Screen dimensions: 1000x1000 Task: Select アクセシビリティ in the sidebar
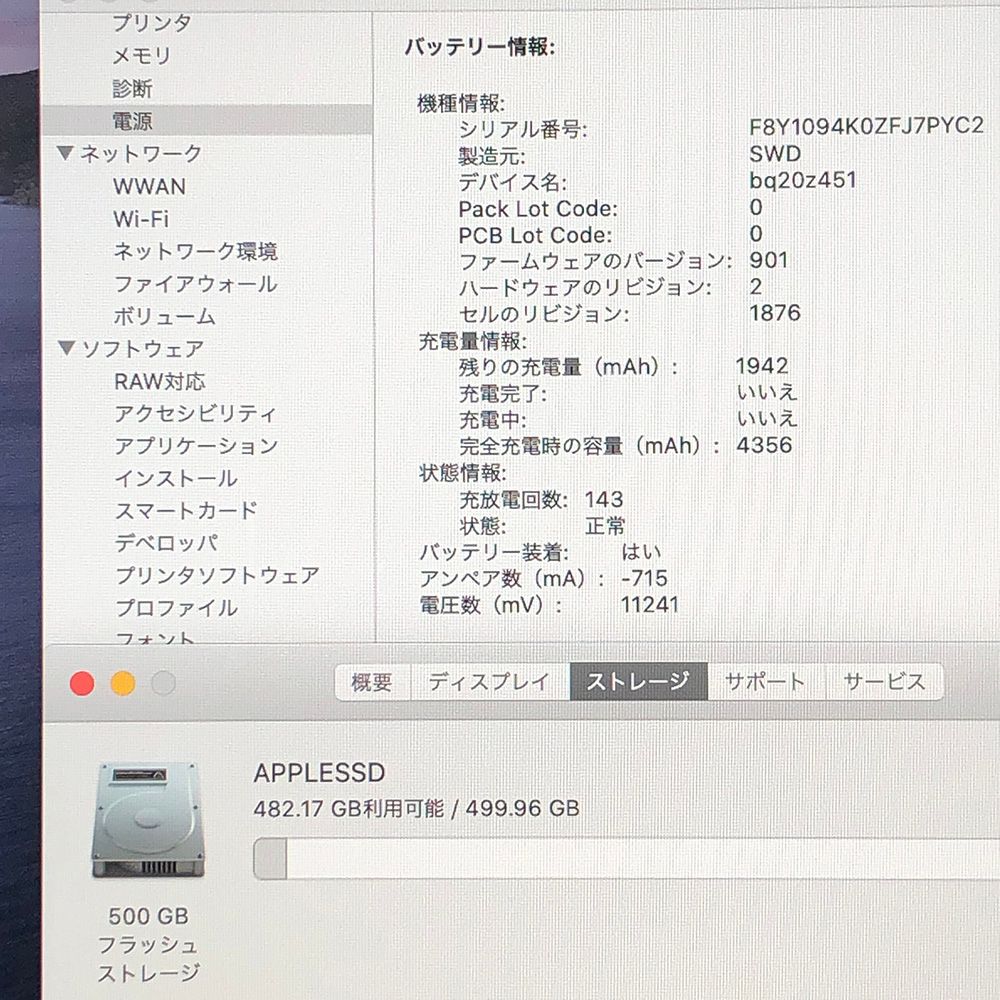point(195,414)
